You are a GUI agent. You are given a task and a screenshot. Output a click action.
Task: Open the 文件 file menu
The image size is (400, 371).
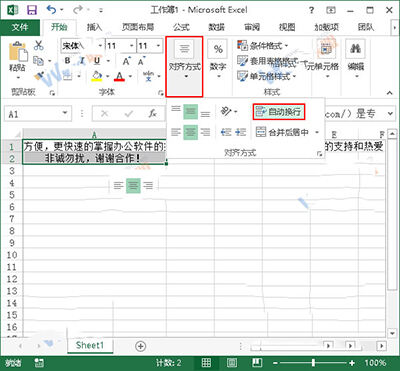20,27
